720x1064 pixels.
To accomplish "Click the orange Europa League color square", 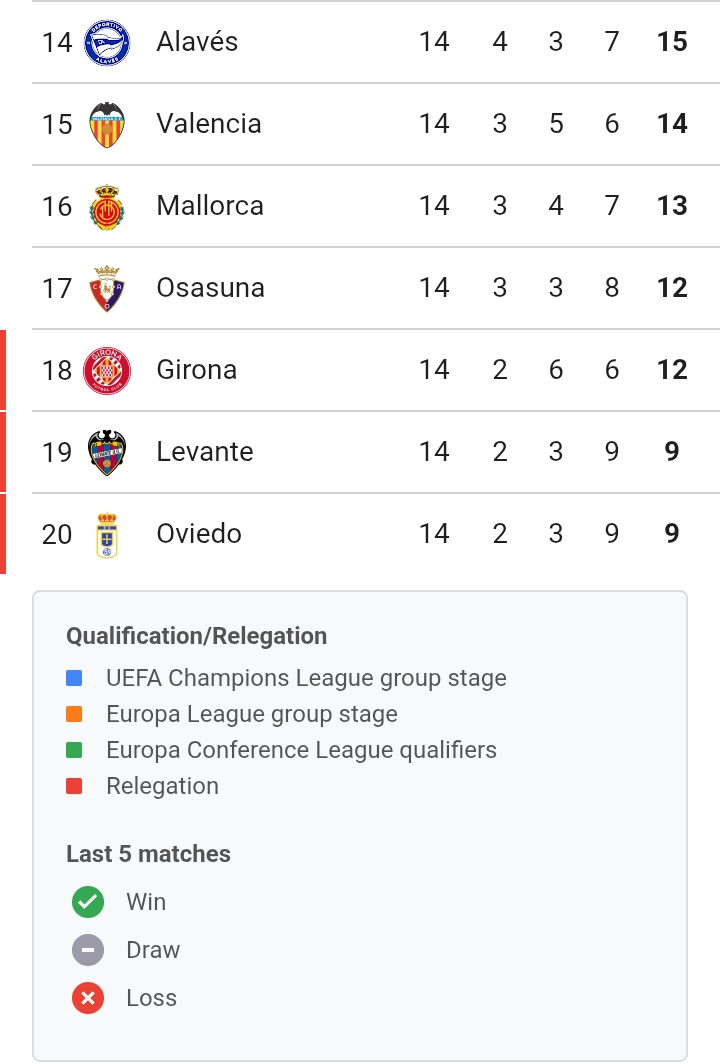I will 74,714.
